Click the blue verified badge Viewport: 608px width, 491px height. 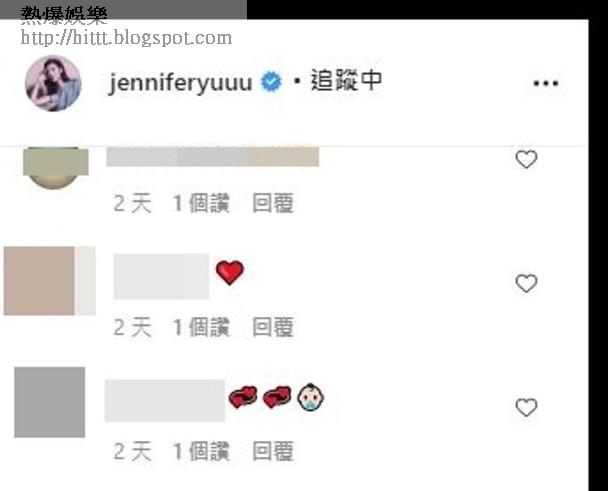tap(271, 82)
